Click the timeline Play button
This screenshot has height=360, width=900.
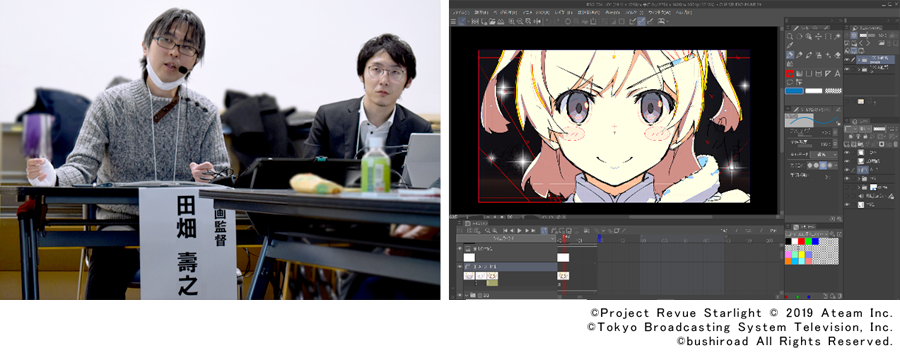[519, 231]
